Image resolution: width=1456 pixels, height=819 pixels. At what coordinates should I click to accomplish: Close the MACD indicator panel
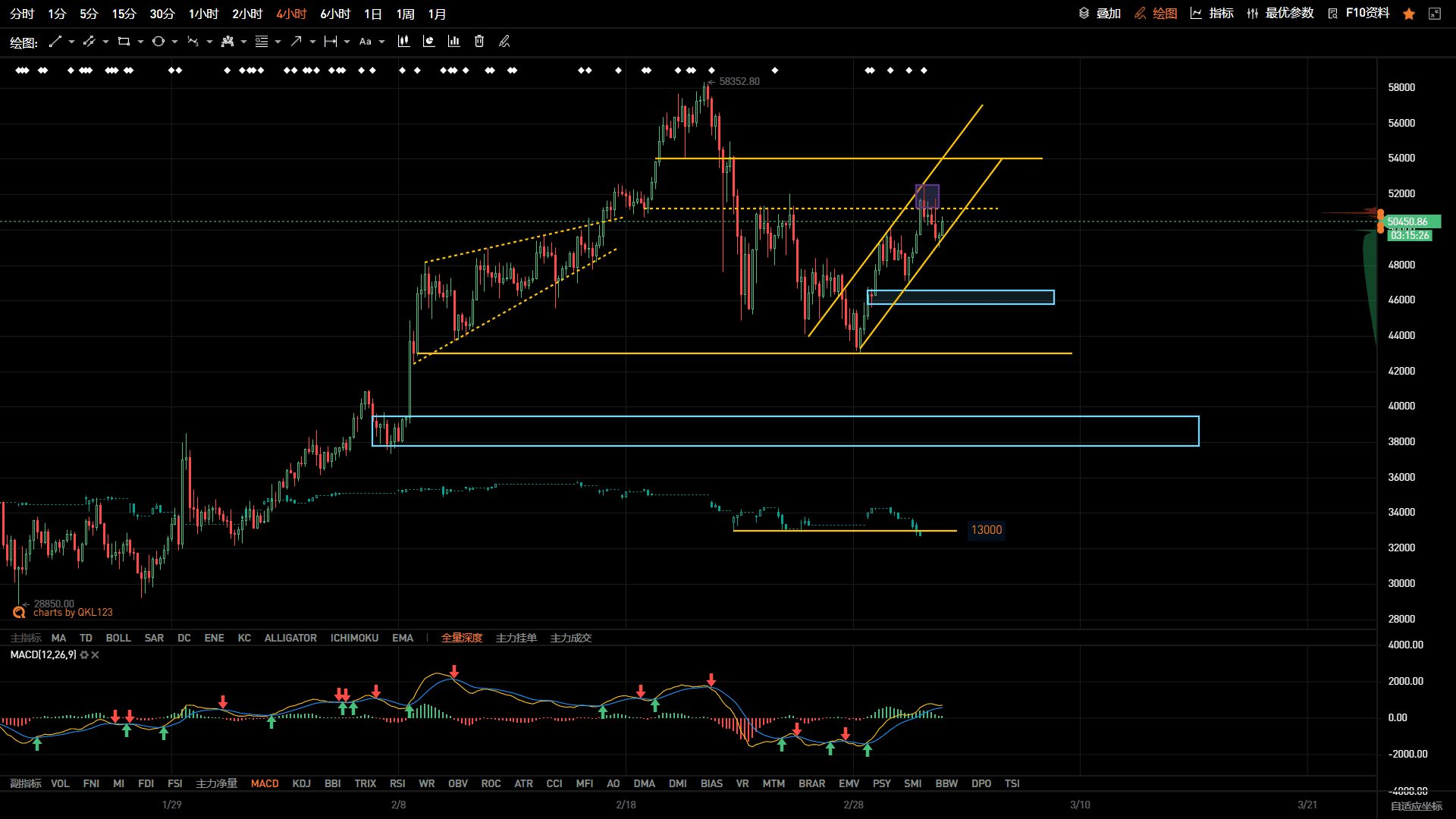click(96, 655)
